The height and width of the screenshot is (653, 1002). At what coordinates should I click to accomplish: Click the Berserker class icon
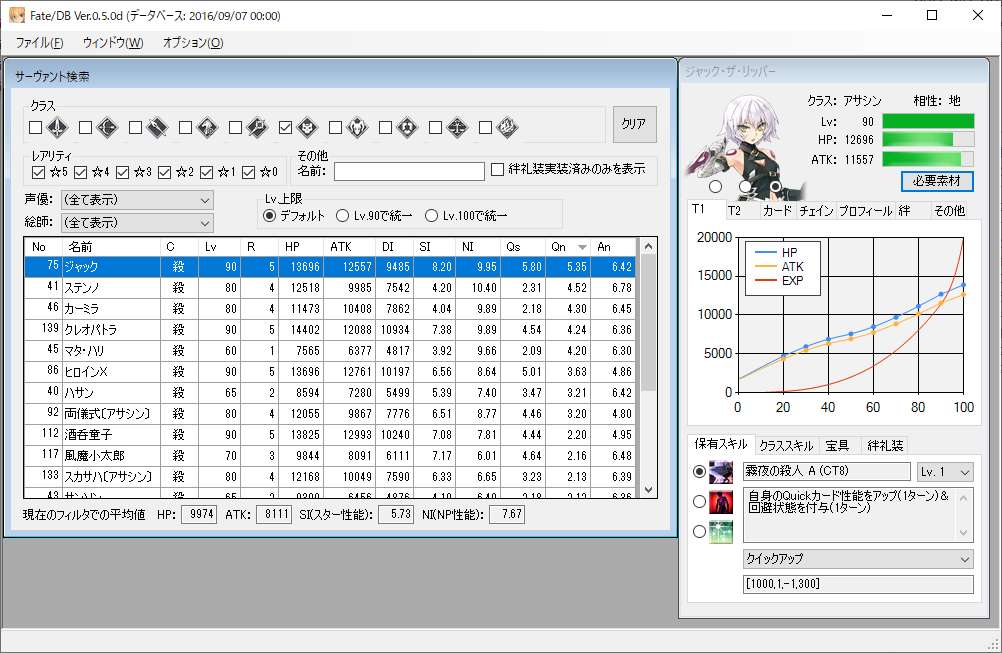[357, 127]
